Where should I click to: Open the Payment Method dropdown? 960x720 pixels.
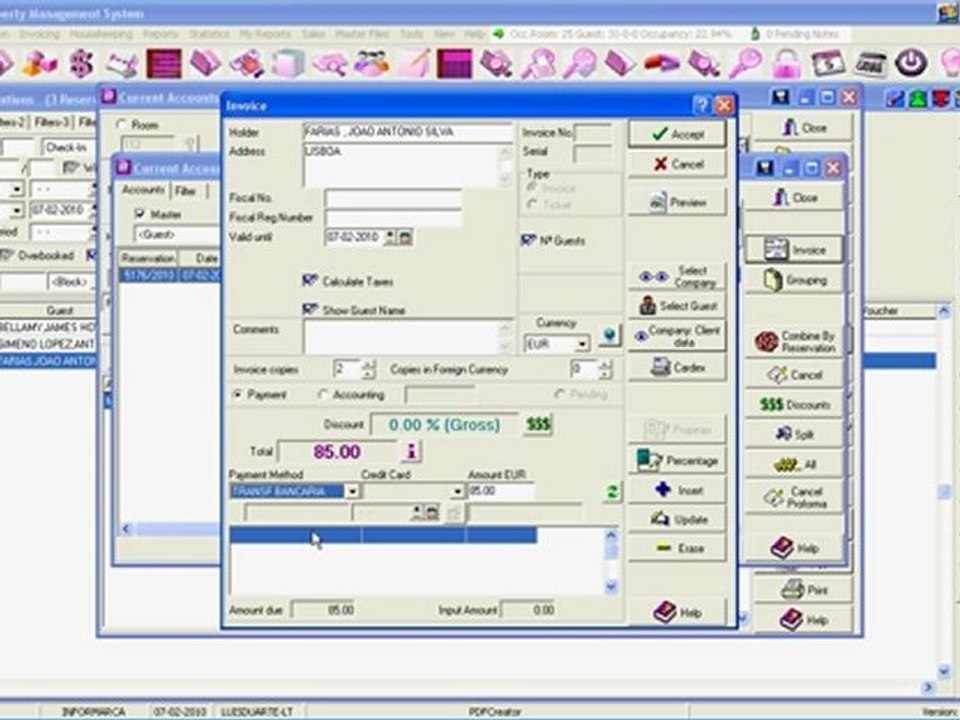coord(352,492)
